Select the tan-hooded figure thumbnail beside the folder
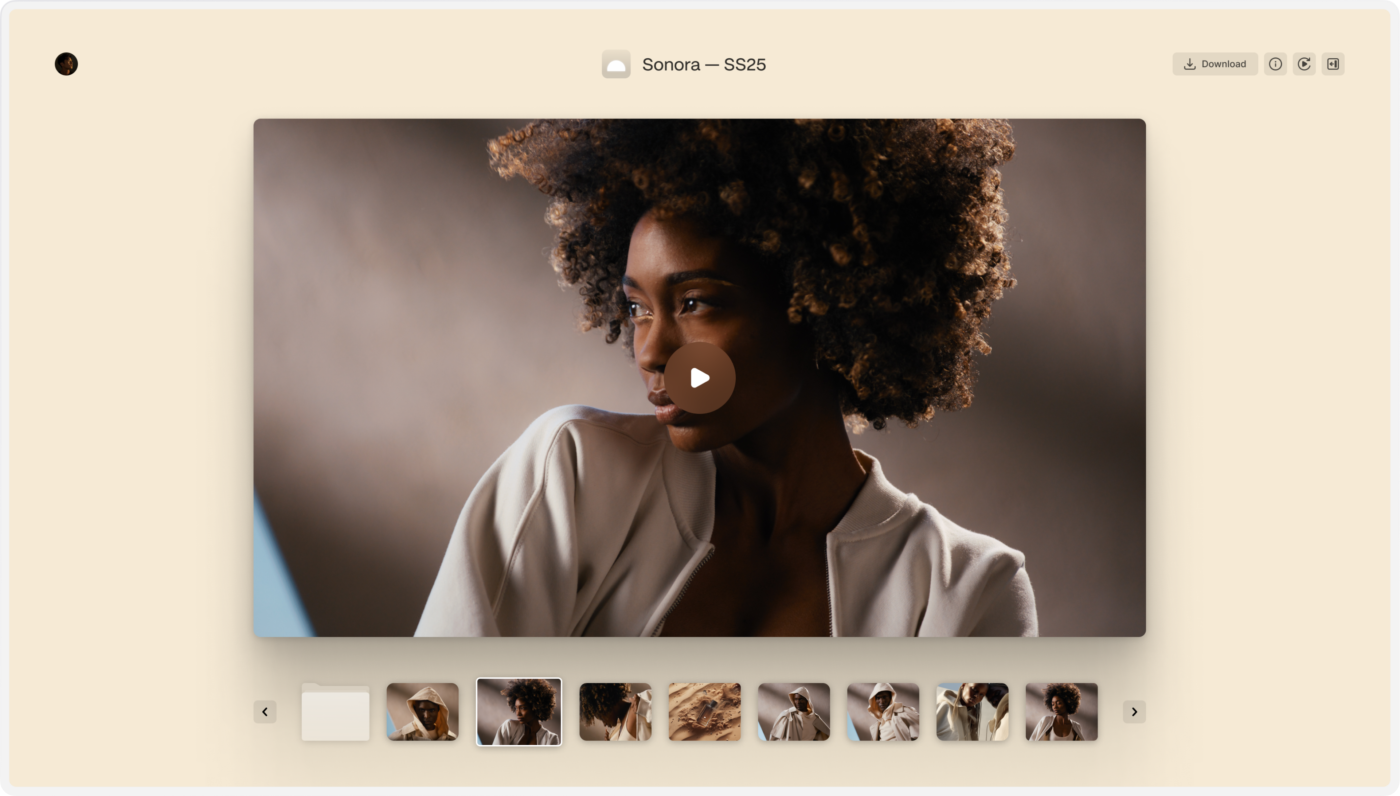Image resolution: width=1400 pixels, height=796 pixels. [x=423, y=712]
